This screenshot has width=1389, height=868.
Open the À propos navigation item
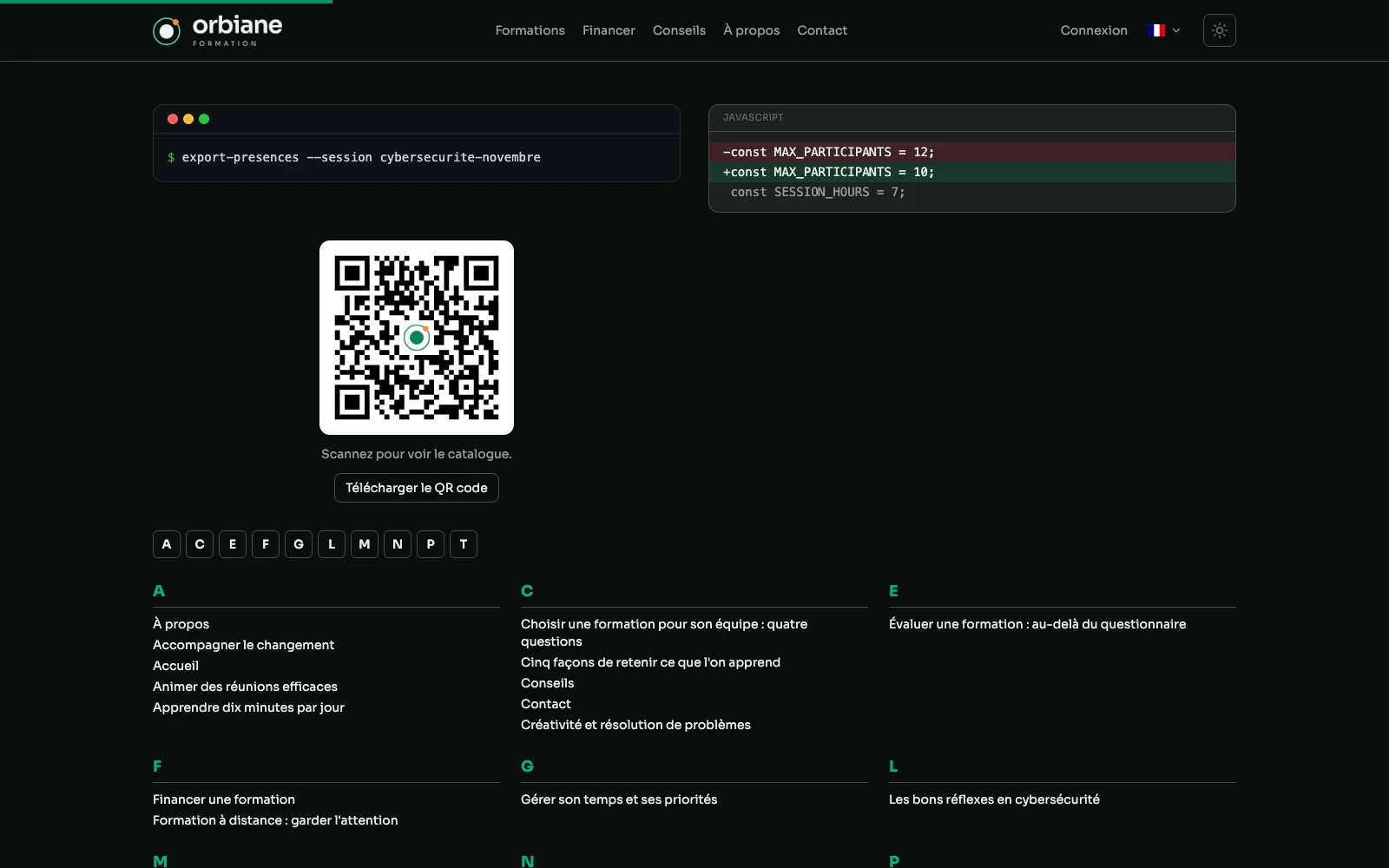point(752,30)
